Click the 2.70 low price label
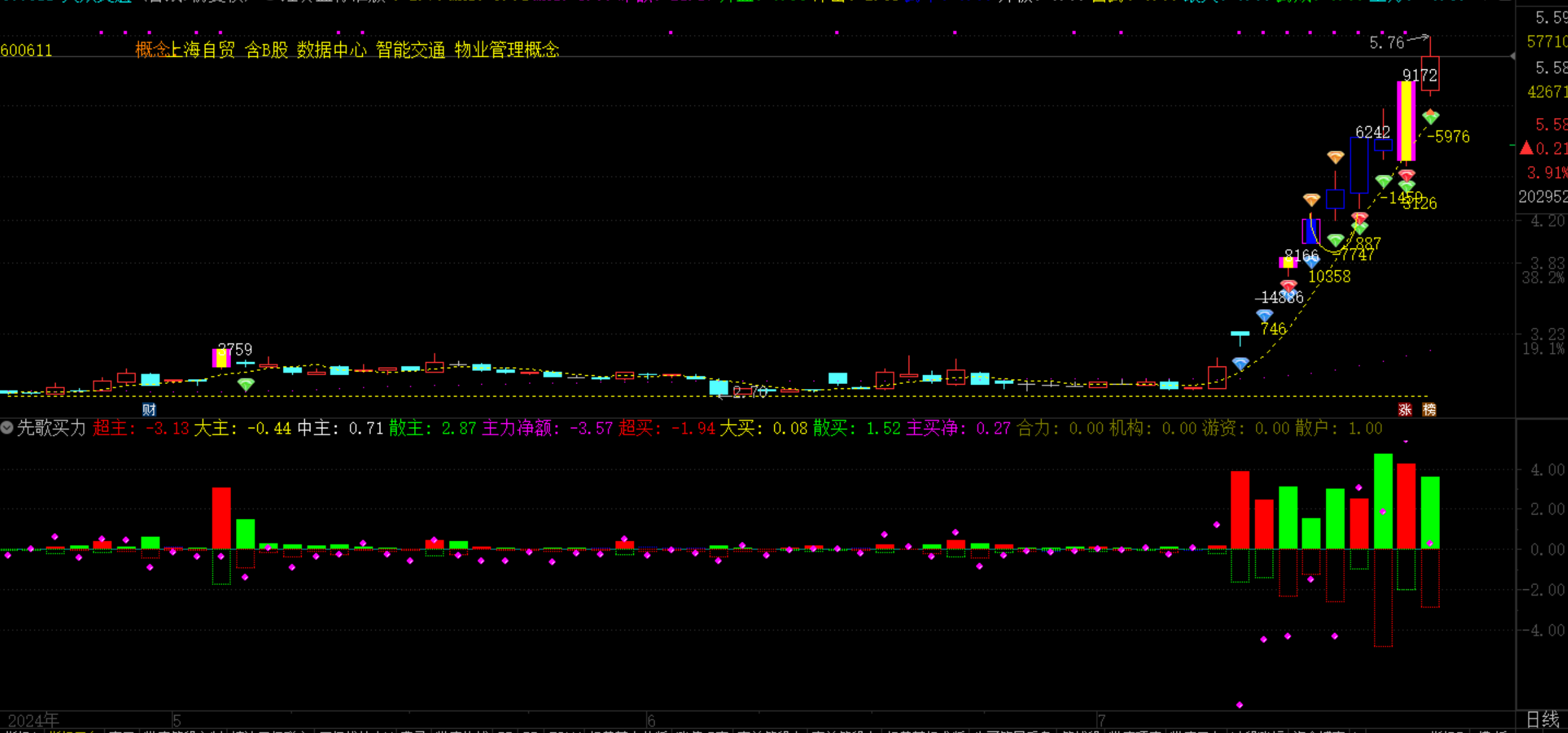Screen dimensions: 1568x733 [x=750, y=392]
